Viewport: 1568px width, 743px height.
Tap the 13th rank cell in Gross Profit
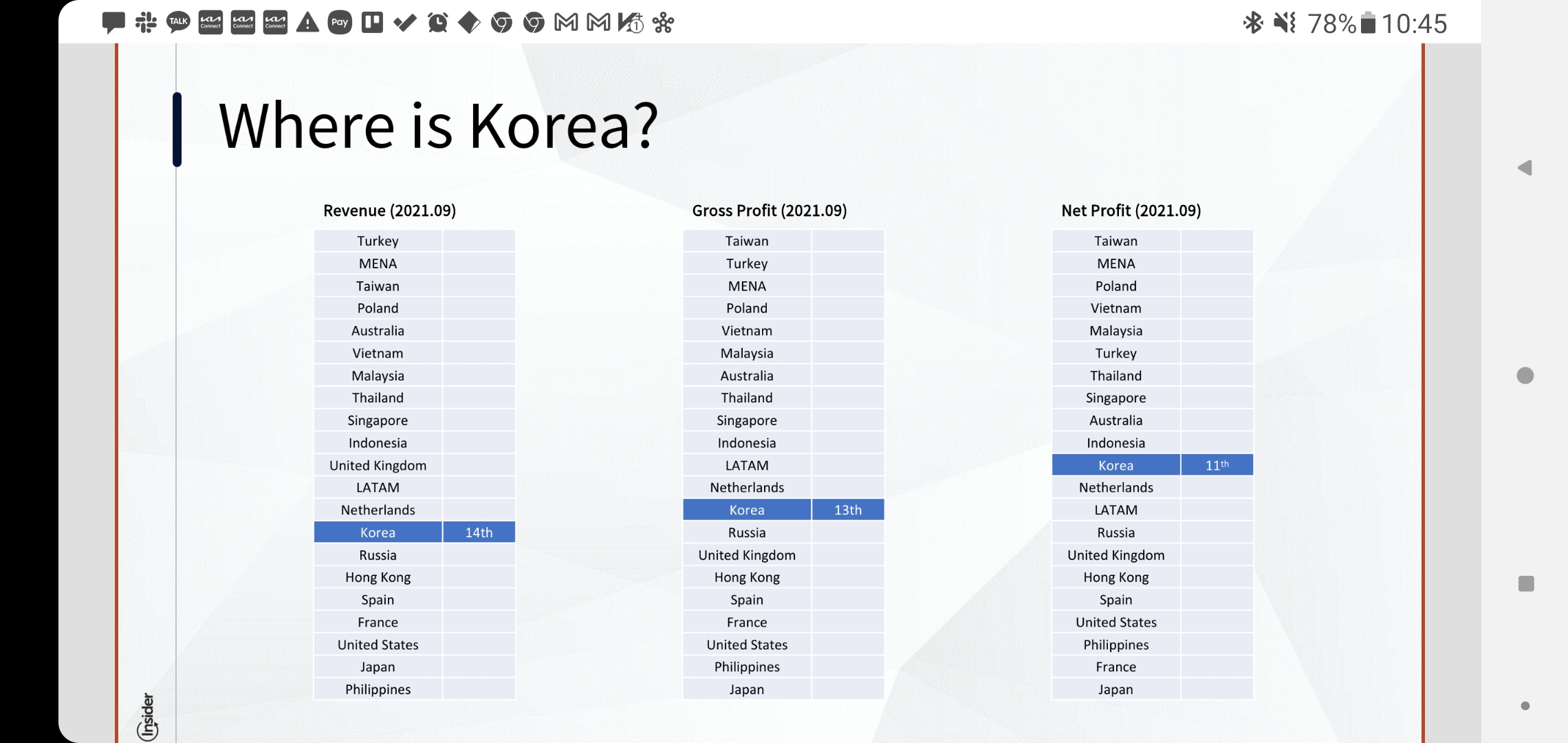tap(847, 510)
